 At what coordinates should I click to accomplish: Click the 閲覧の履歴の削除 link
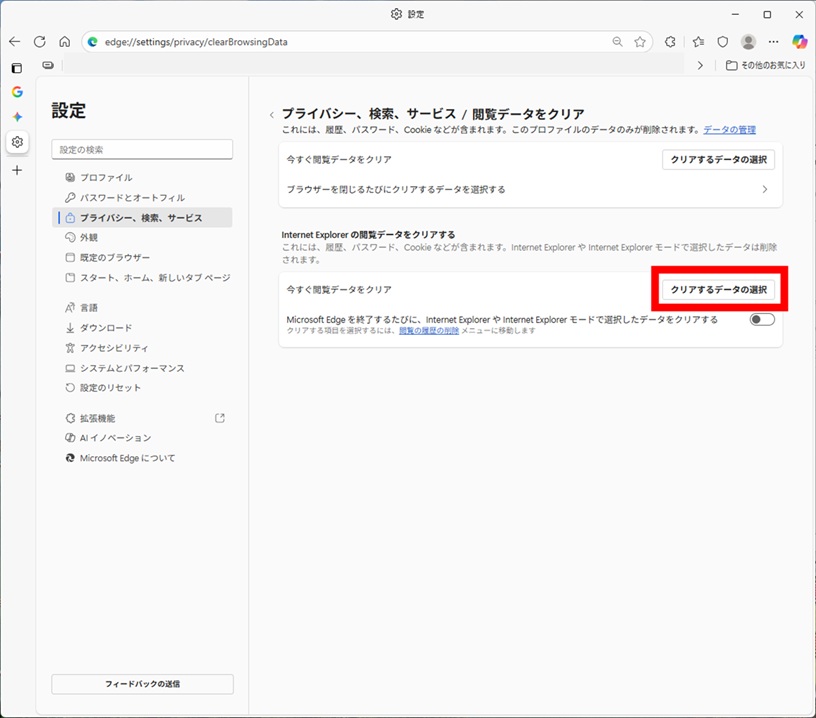click(429, 331)
